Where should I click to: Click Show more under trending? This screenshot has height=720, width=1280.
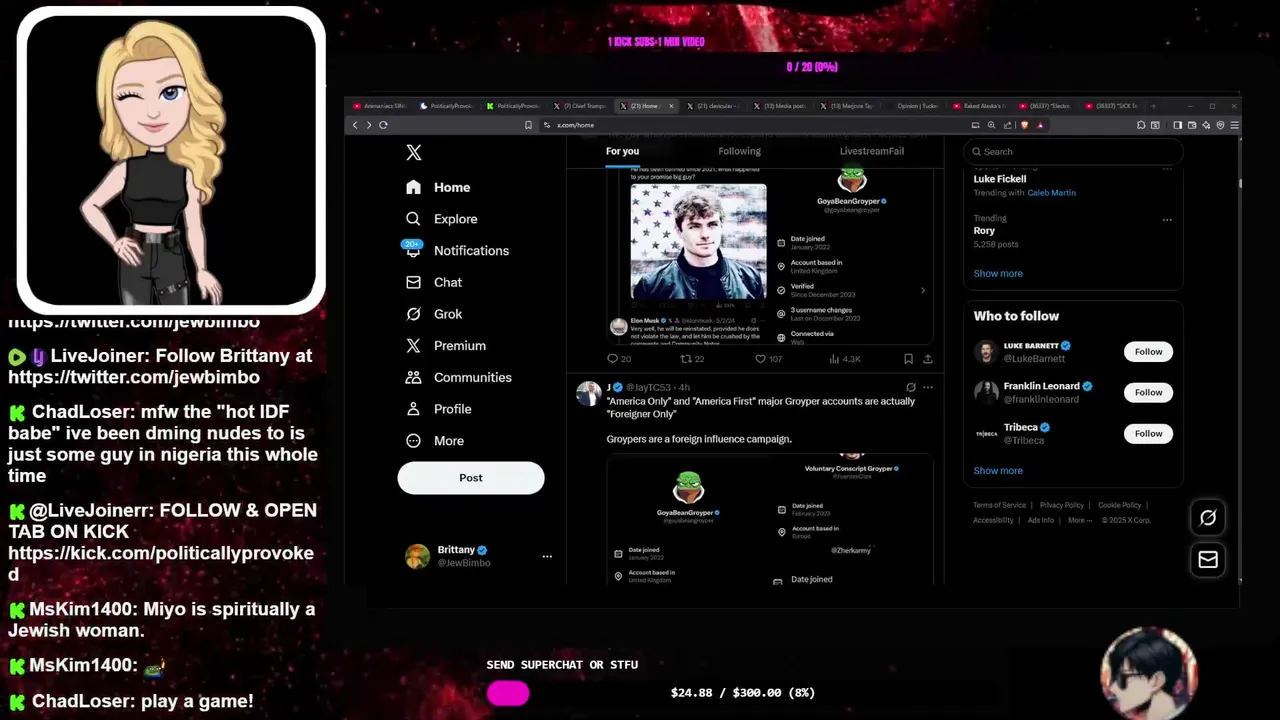[998, 273]
